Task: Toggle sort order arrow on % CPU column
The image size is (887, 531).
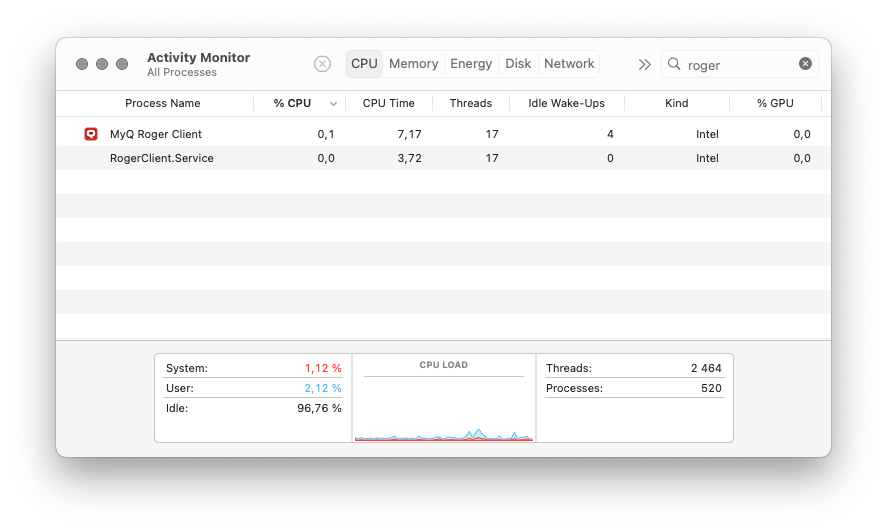Action: pyautogui.click(x=333, y=104)
